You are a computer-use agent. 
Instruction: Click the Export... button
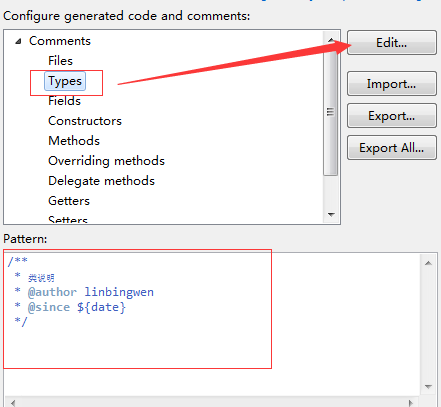[392, 116]
